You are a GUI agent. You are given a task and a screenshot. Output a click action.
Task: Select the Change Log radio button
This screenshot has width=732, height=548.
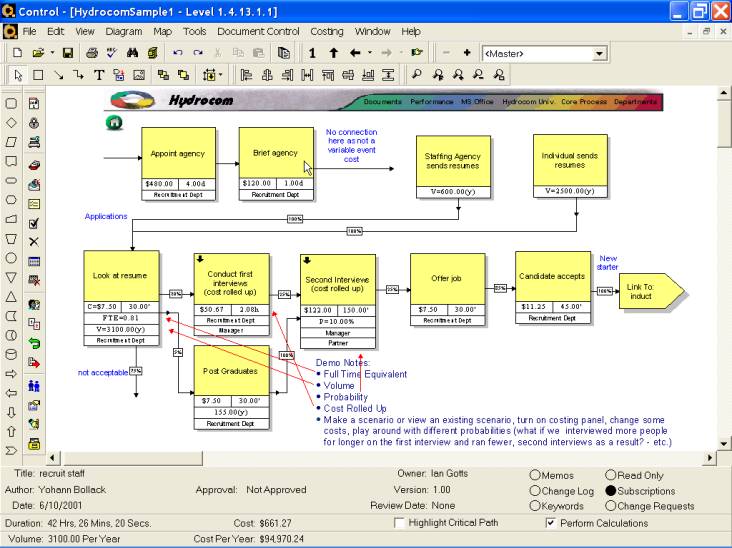(x=535, y=491)
